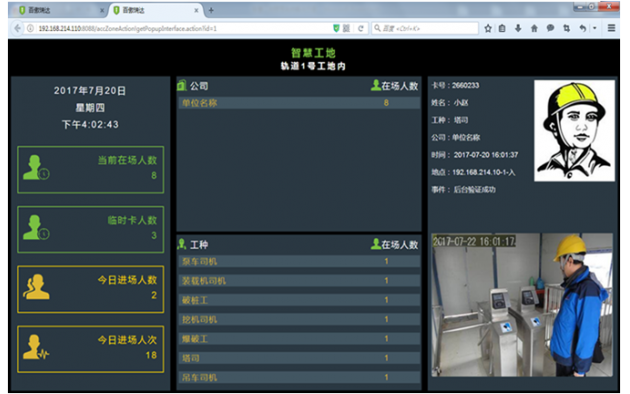
Task: Close the second active browser tab
Action: [x=196, y=10]
